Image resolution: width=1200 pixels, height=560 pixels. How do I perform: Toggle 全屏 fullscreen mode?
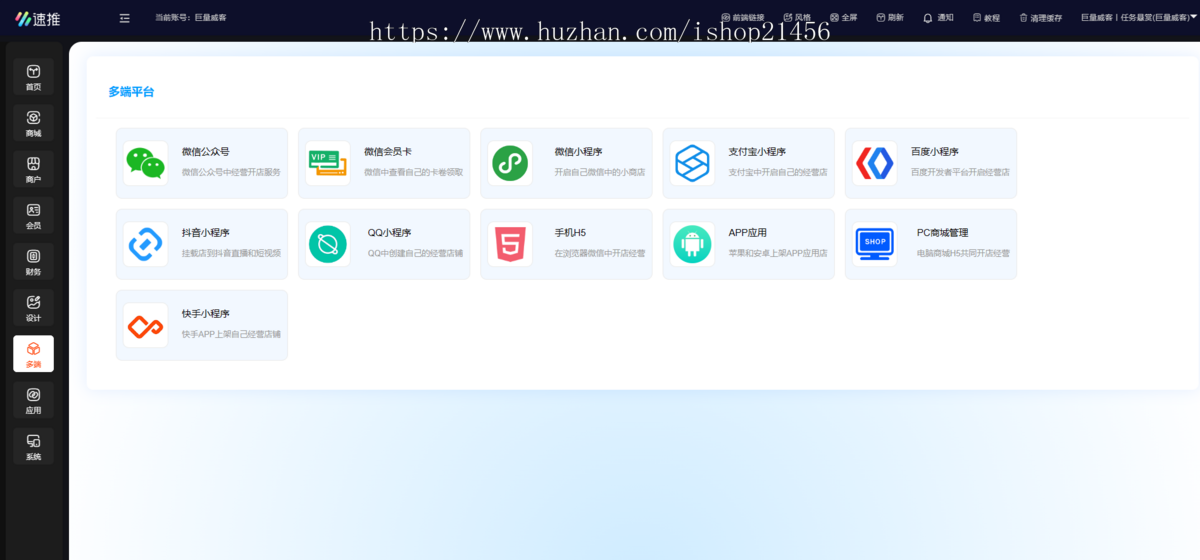(x=843, y=17)
